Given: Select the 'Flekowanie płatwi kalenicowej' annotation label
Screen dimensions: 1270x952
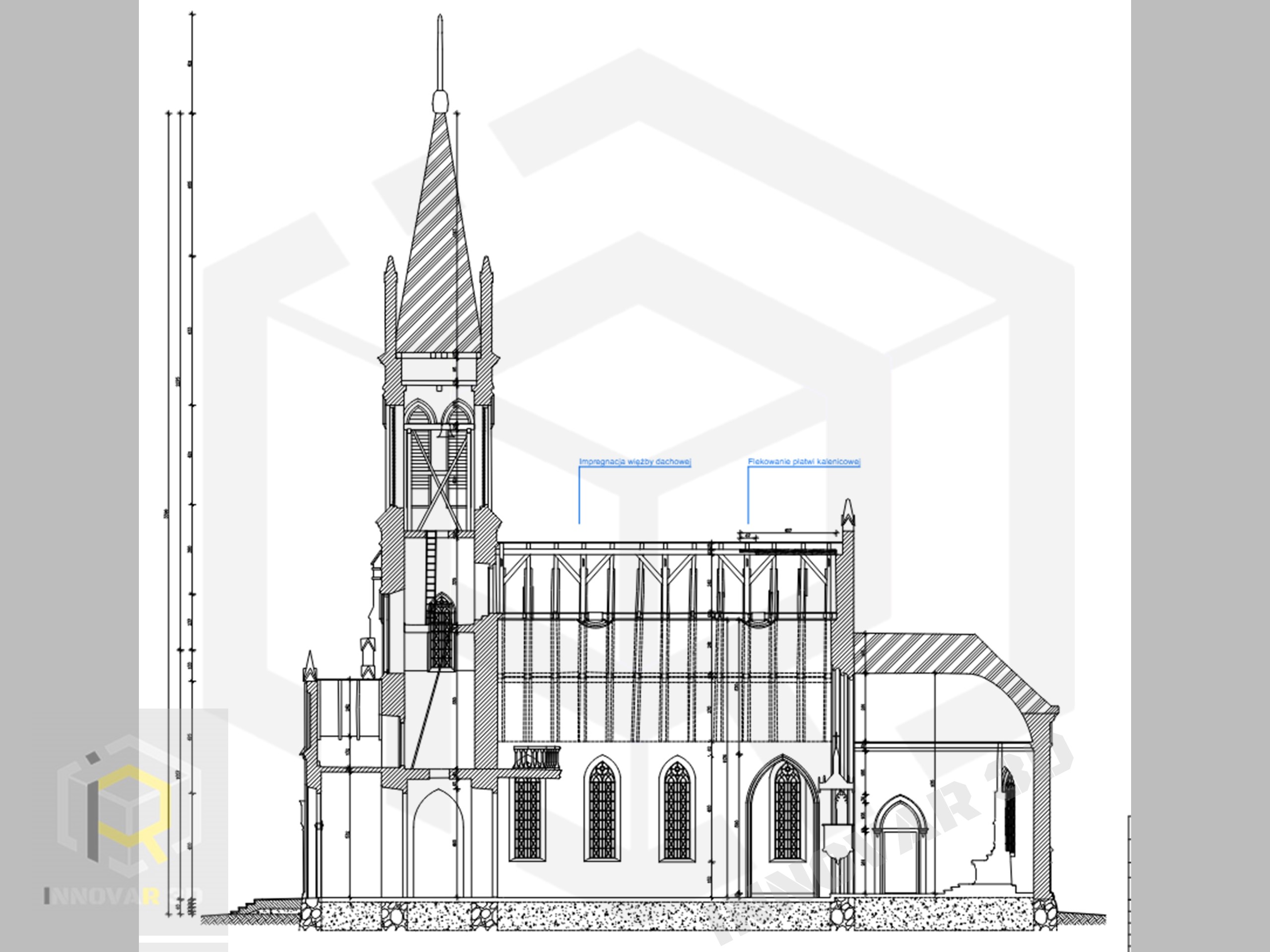Looking at the screenshot, I should (x=803, y=461).
